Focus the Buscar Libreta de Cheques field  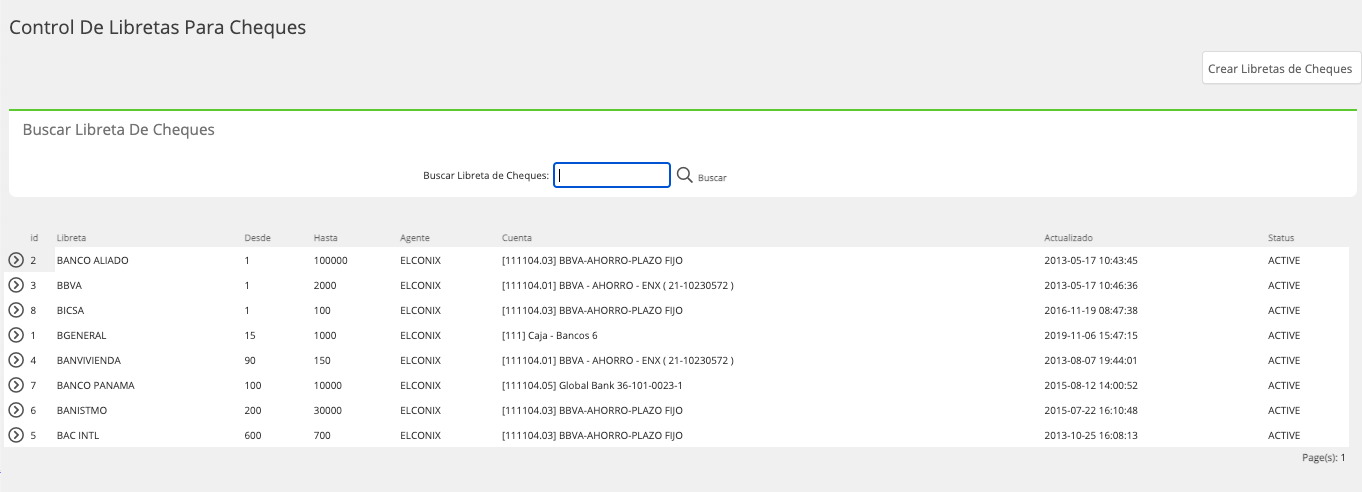click(x=612, y=175)
